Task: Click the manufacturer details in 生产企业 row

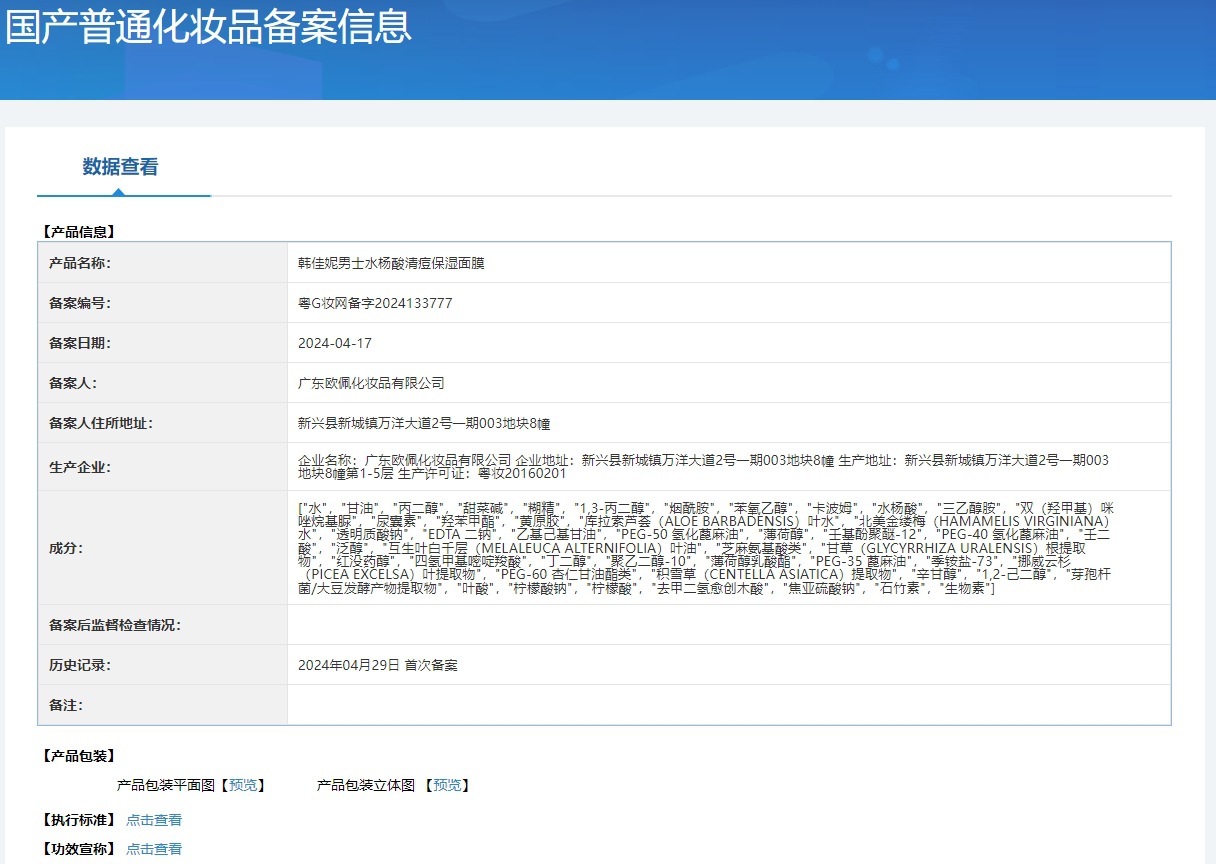Action: point(704,467)
